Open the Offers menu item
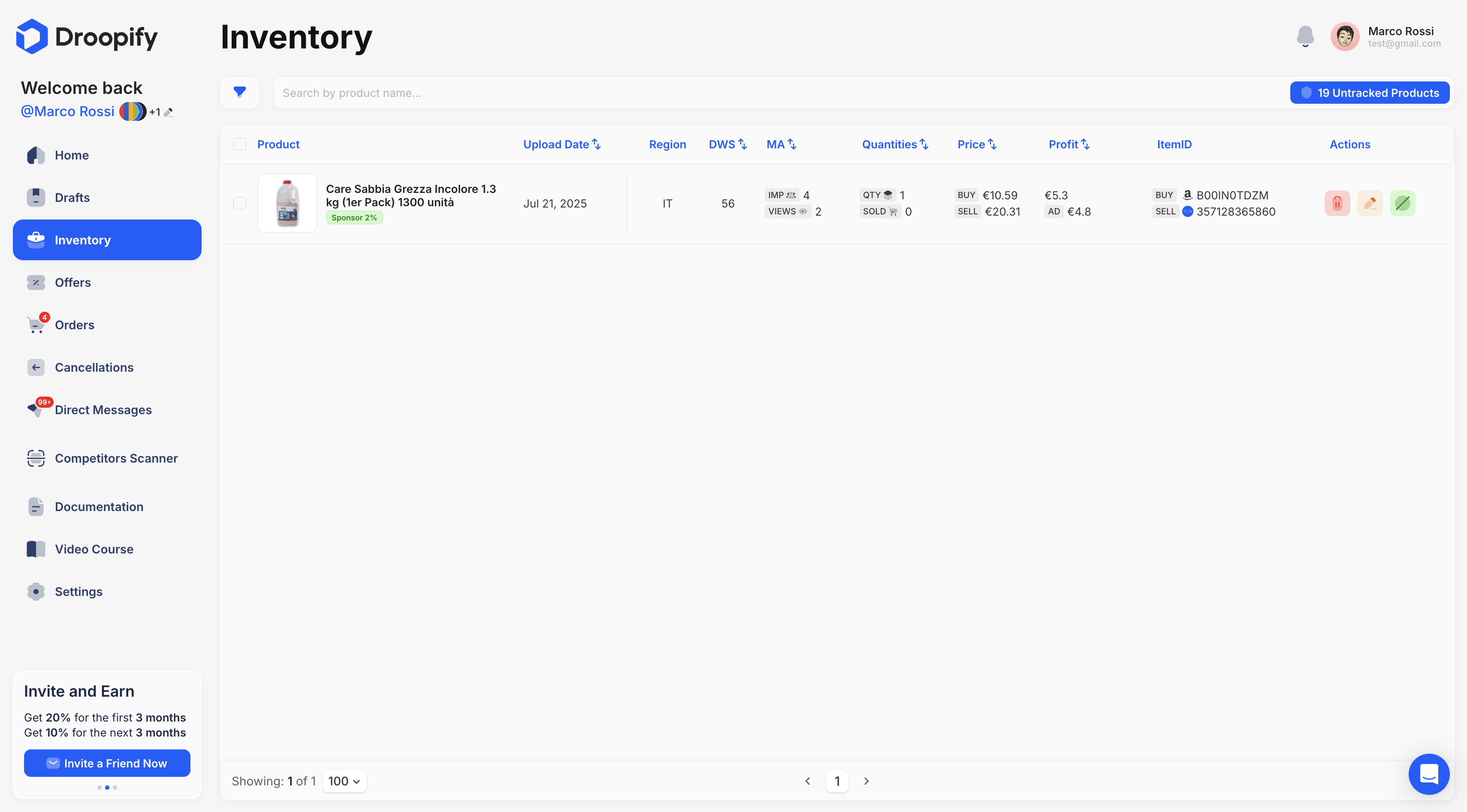 [x=107, y=282]
